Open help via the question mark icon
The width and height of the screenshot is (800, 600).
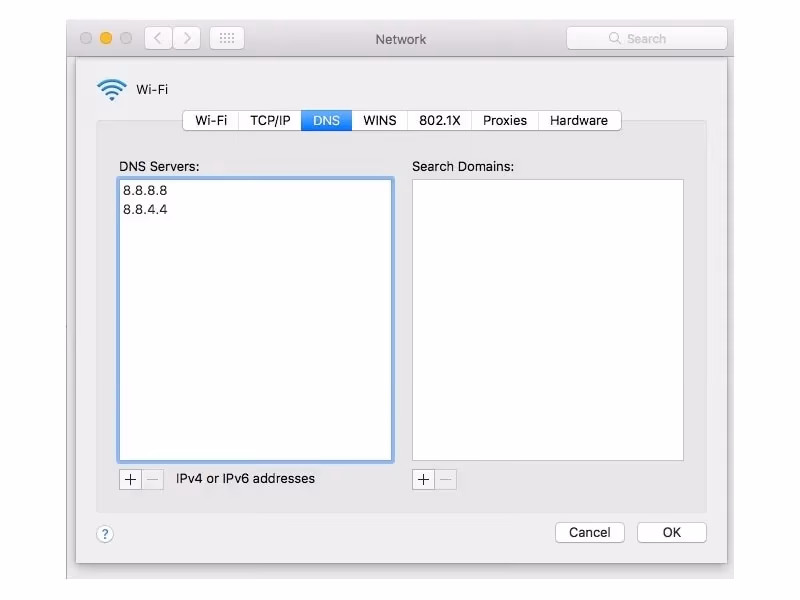coord(104,533)
